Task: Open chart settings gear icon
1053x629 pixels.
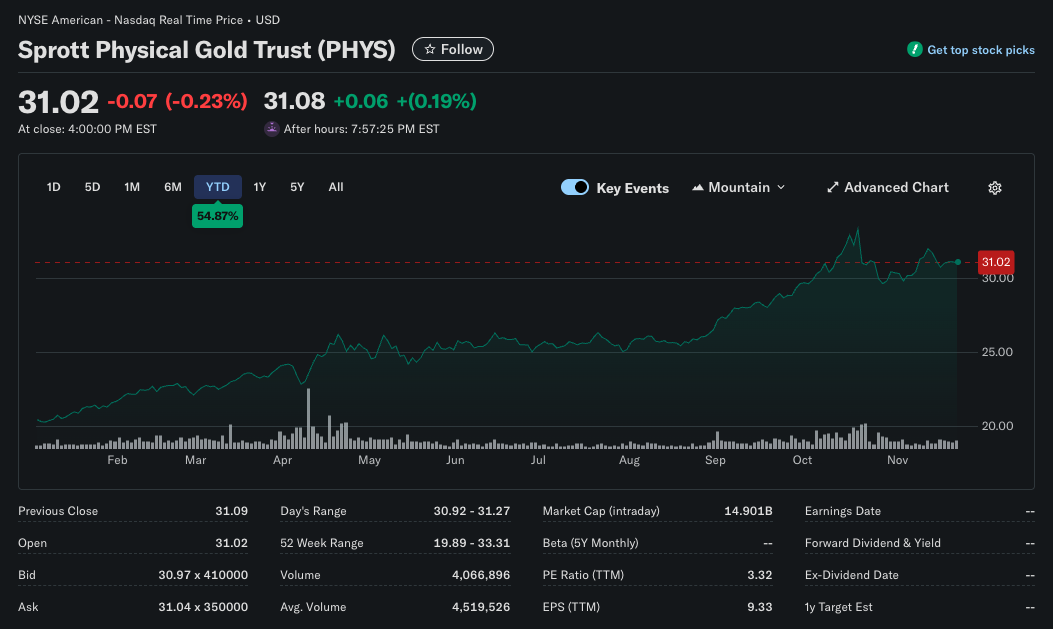Action: coord(994,188)
